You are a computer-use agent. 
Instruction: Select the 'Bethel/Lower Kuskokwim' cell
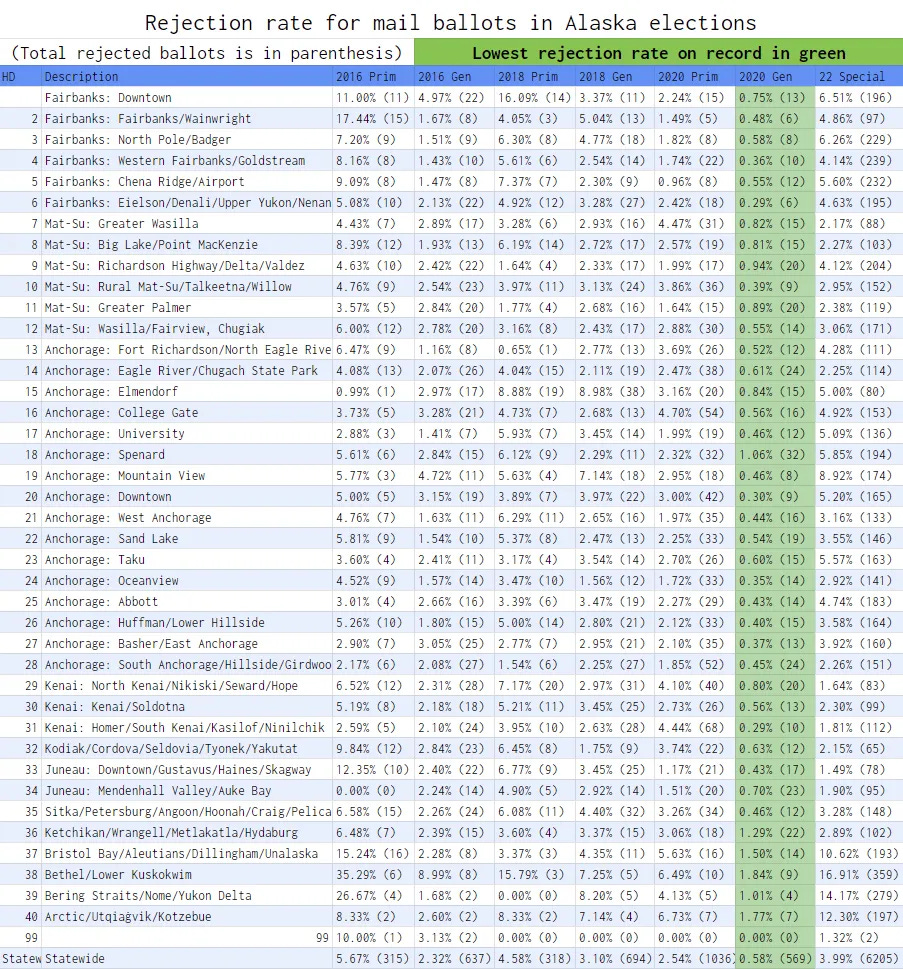click(x=187, y=875)
